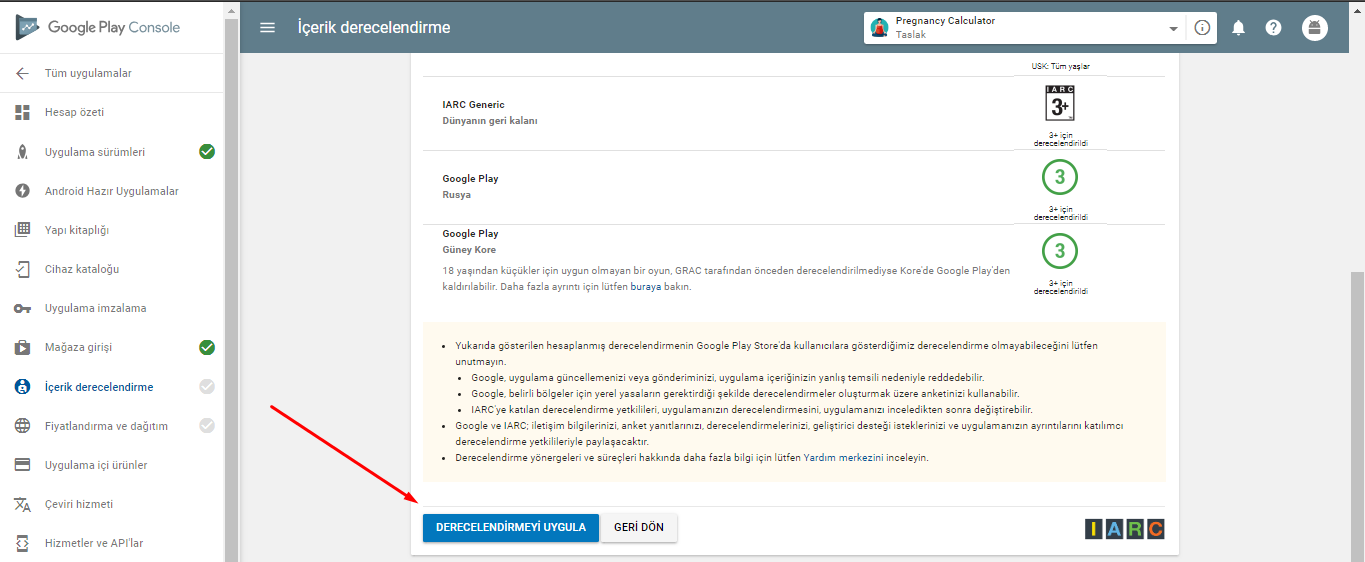Click the grey check next to İçerik derecelendirme
The image size is (1365, 562).
pyautogui.click(x=207, y=387)
